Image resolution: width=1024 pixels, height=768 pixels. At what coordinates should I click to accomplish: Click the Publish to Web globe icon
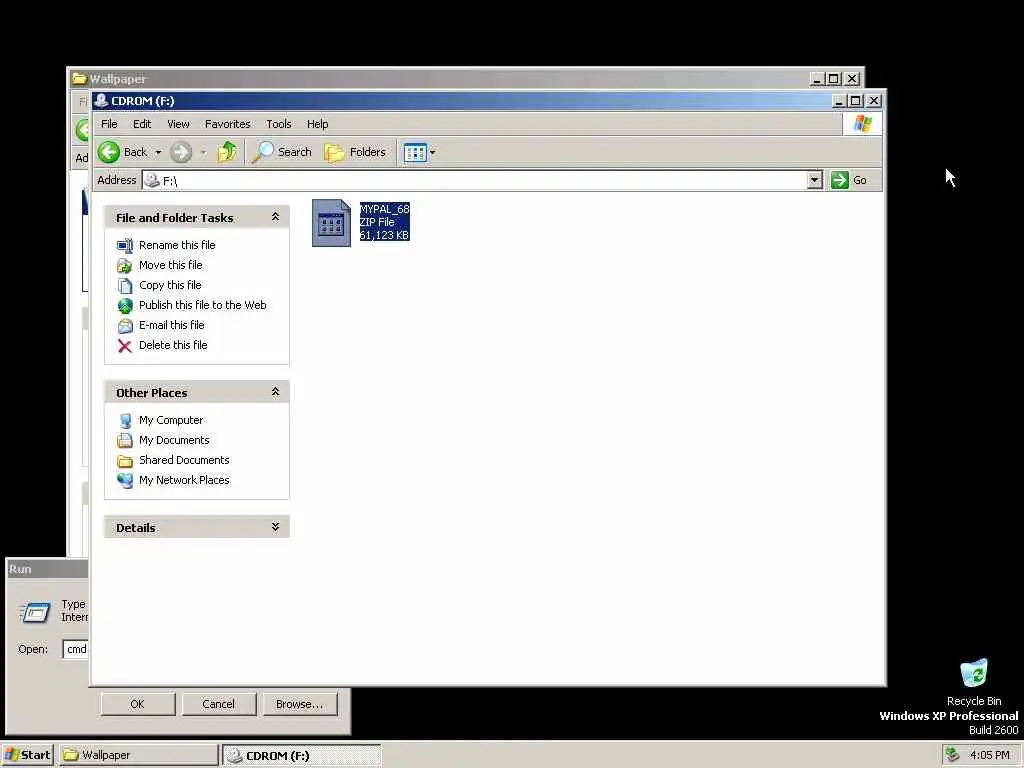pyautogui.click(x=125, y=306)
